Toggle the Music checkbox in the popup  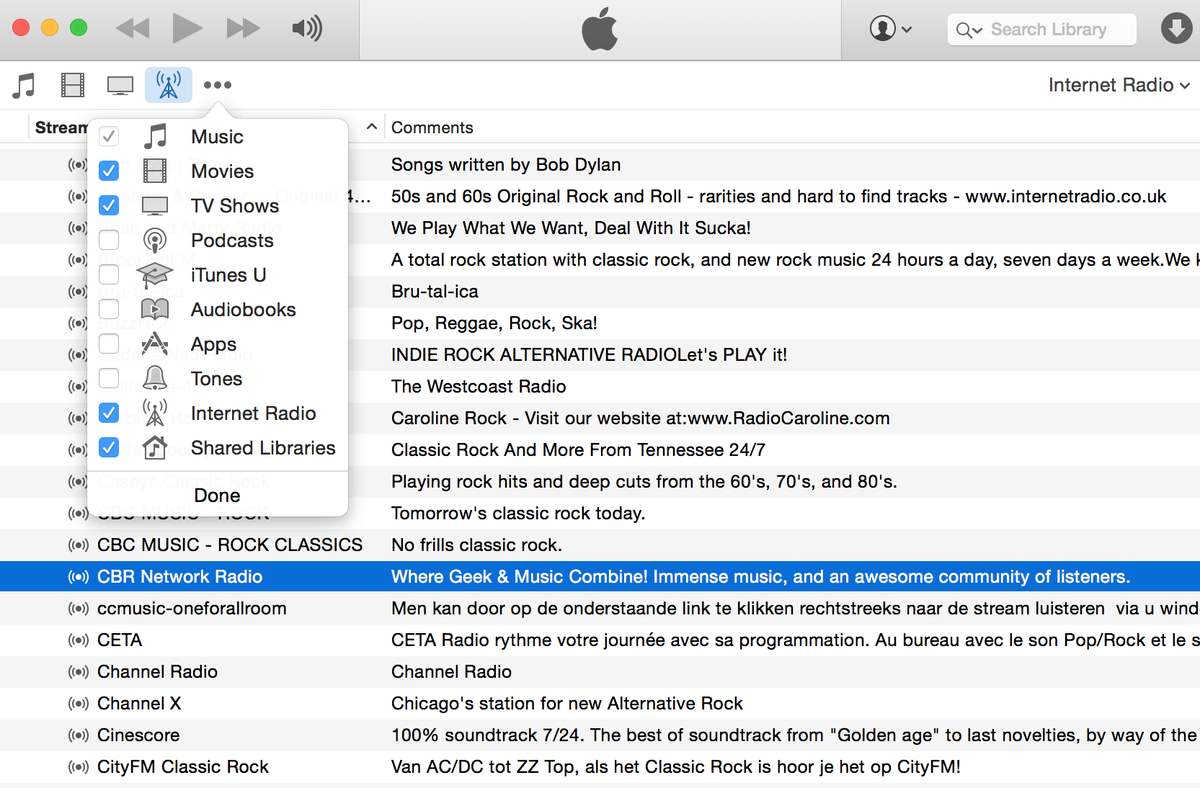point(109,137)
